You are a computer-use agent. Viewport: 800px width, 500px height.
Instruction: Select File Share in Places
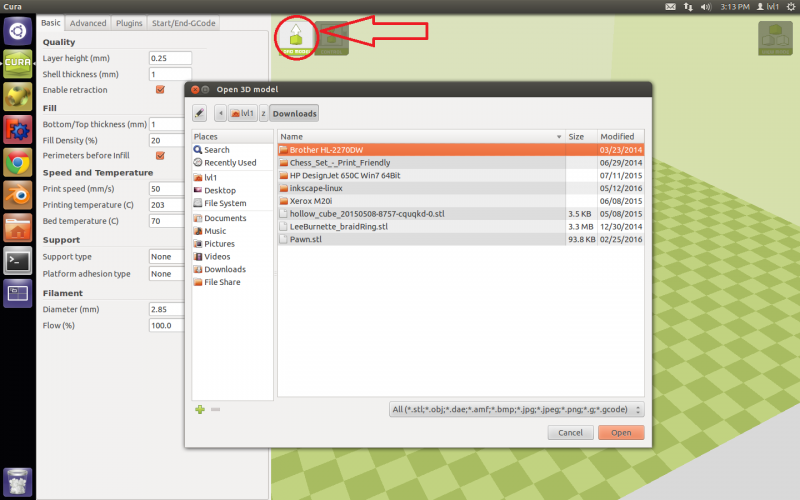pos(233,282)
